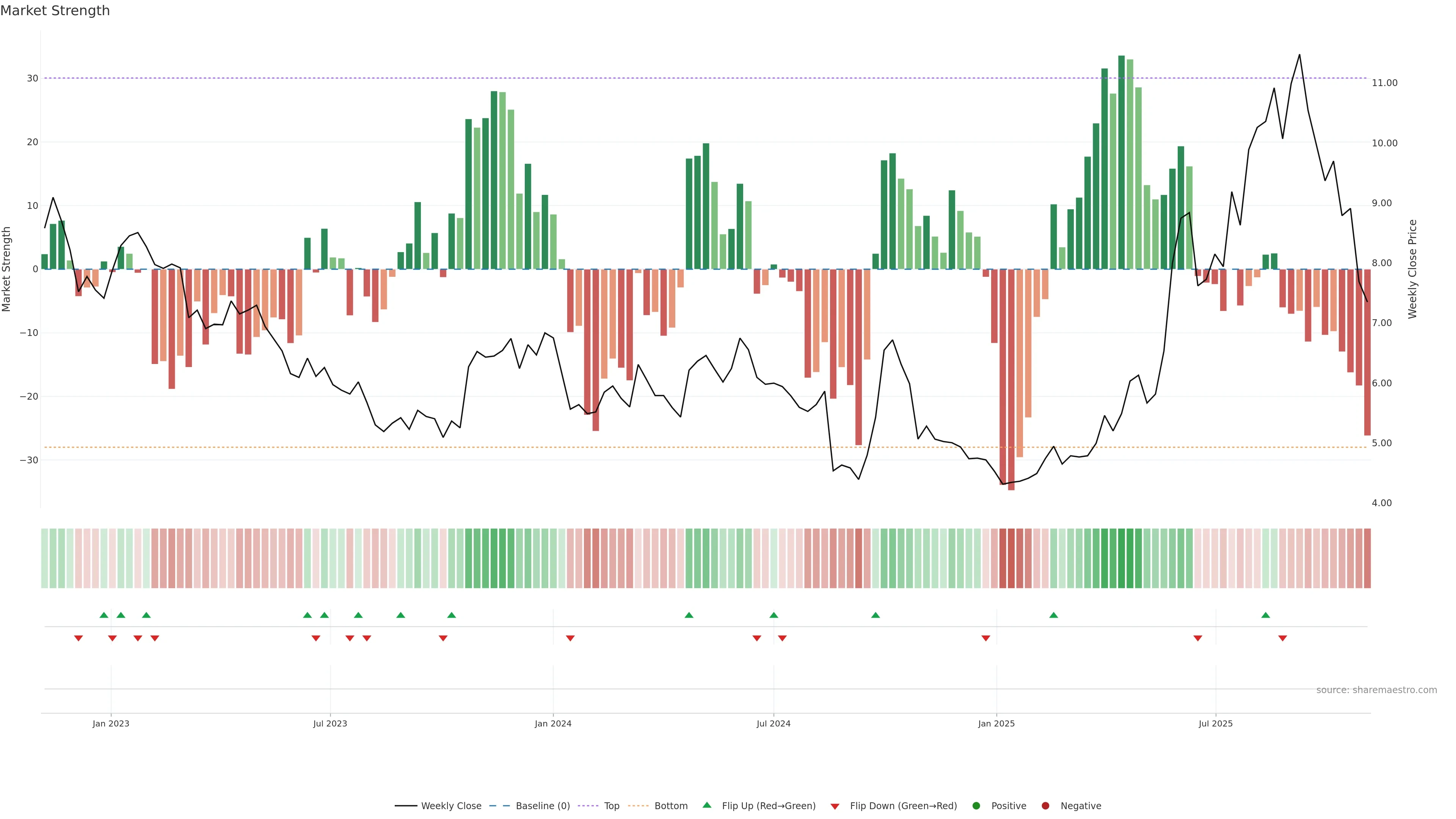Click the Positive green circle legend icon
Image resolution: width=1456 pixels, height=819 pixels.
pyautogui.click(x=976, y=806)
